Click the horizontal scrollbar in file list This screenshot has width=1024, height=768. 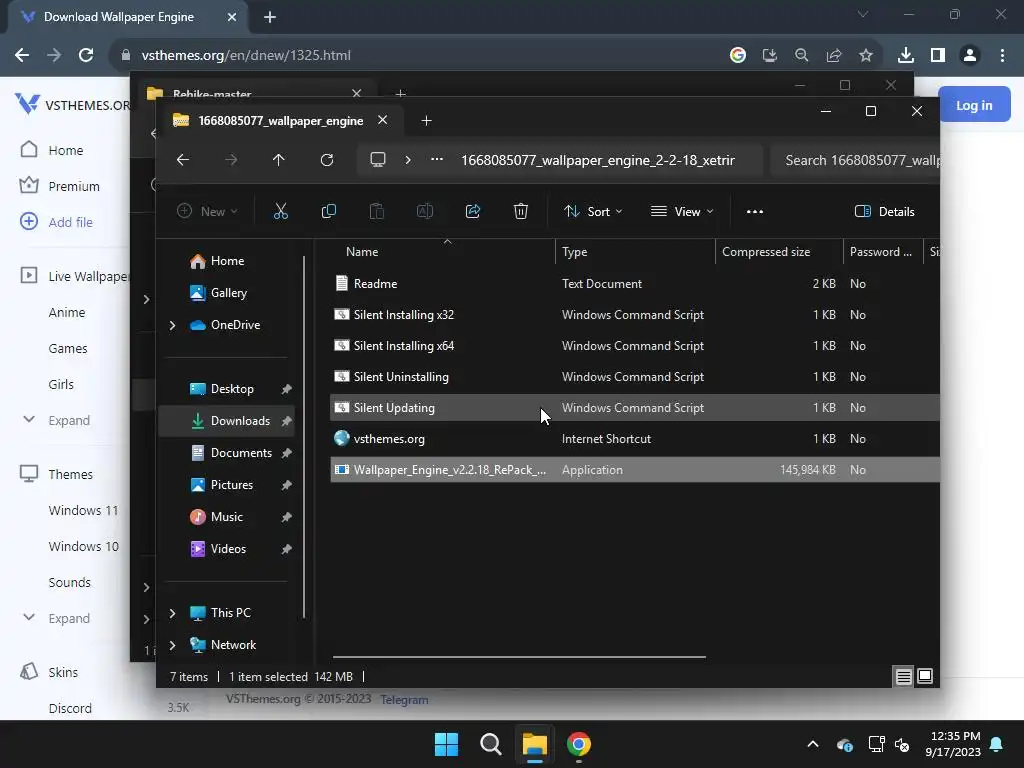pos(519,656)
